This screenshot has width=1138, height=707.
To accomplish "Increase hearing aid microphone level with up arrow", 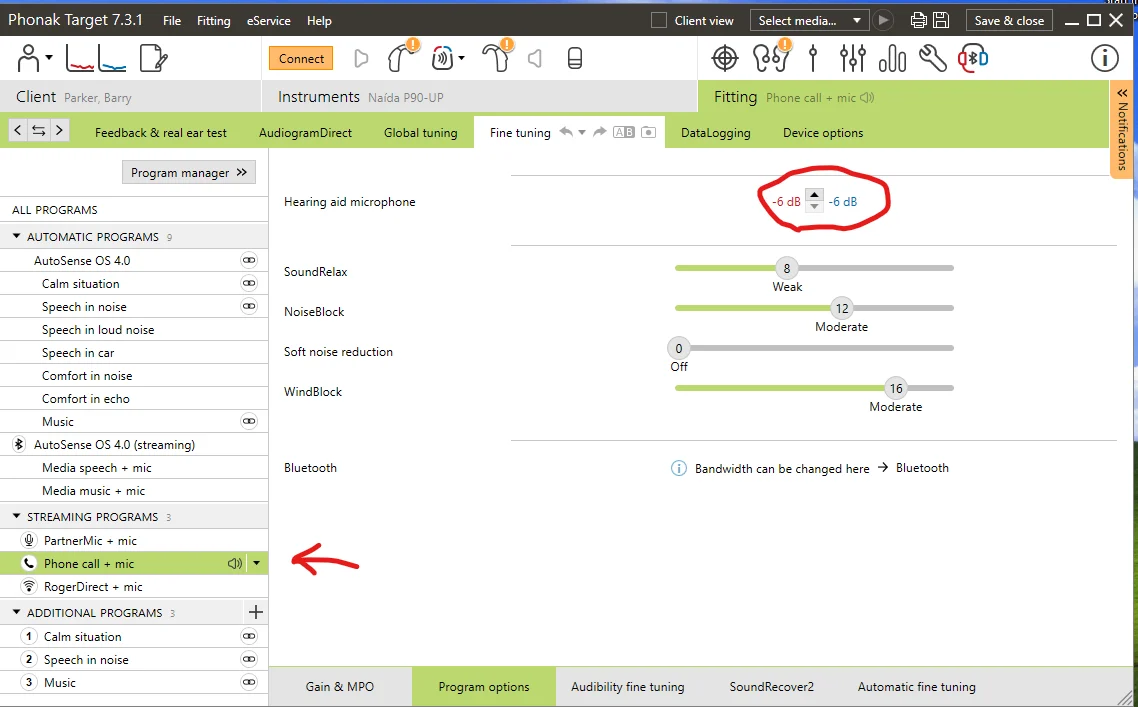I will pos(814,195).
